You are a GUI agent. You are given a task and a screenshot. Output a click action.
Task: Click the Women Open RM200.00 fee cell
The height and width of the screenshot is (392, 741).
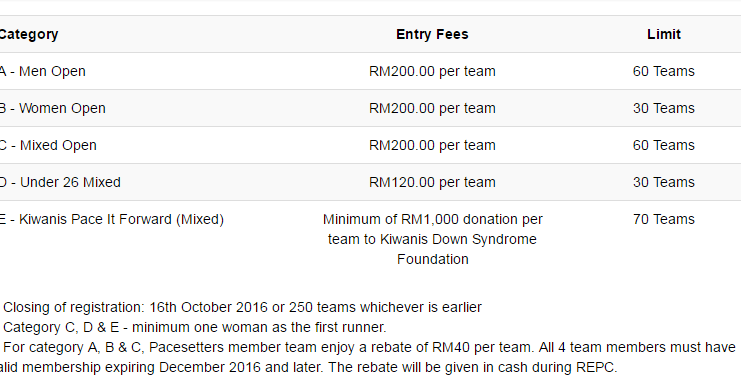click(x=432, y=108)
